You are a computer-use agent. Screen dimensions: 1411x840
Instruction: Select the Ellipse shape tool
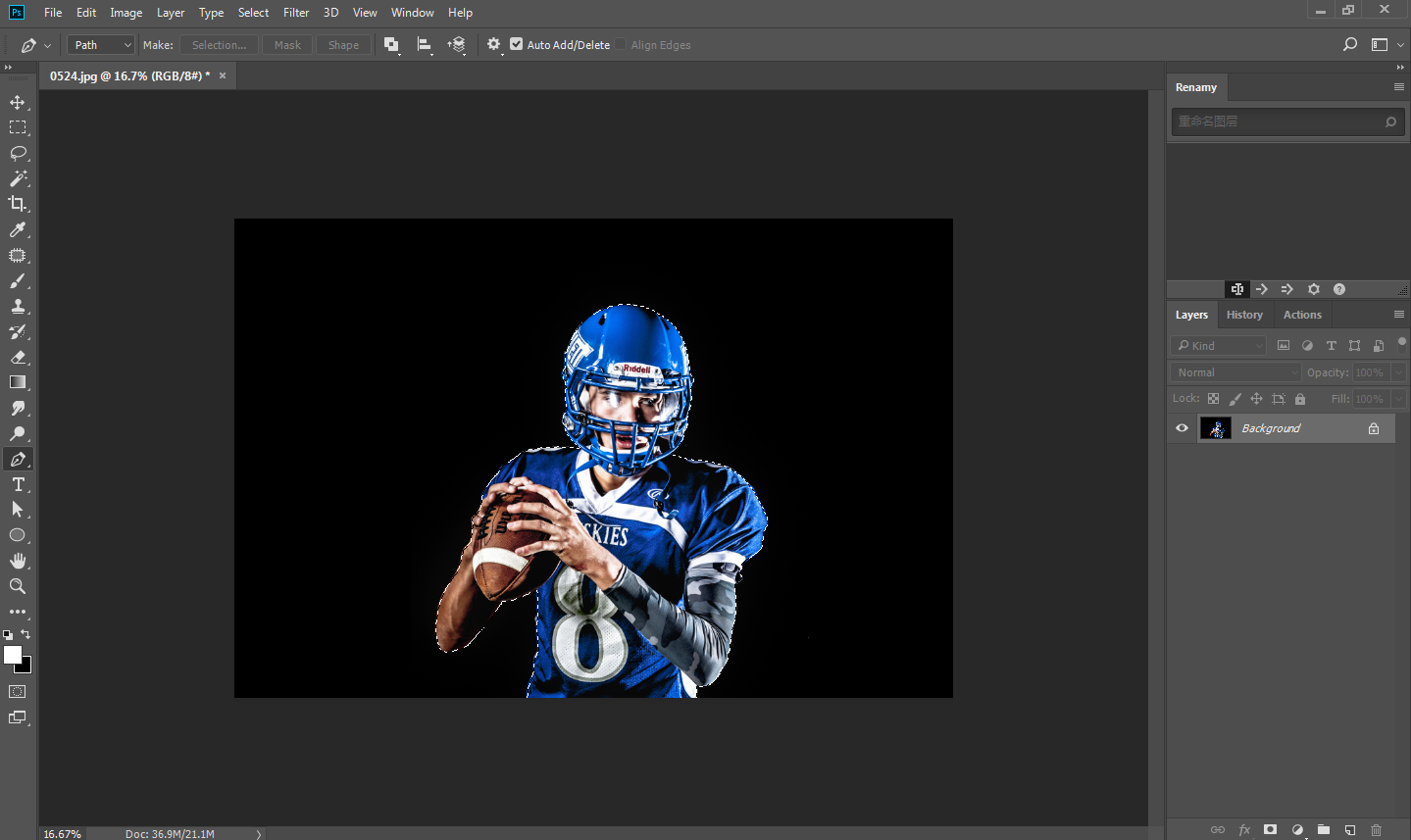tap(18, 535)
